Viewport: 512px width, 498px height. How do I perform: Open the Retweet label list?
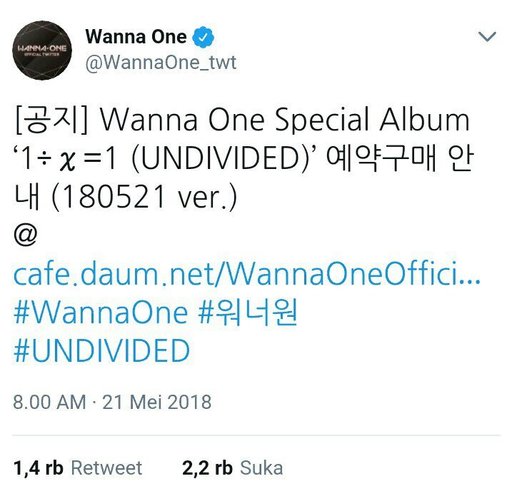(107, 468)
